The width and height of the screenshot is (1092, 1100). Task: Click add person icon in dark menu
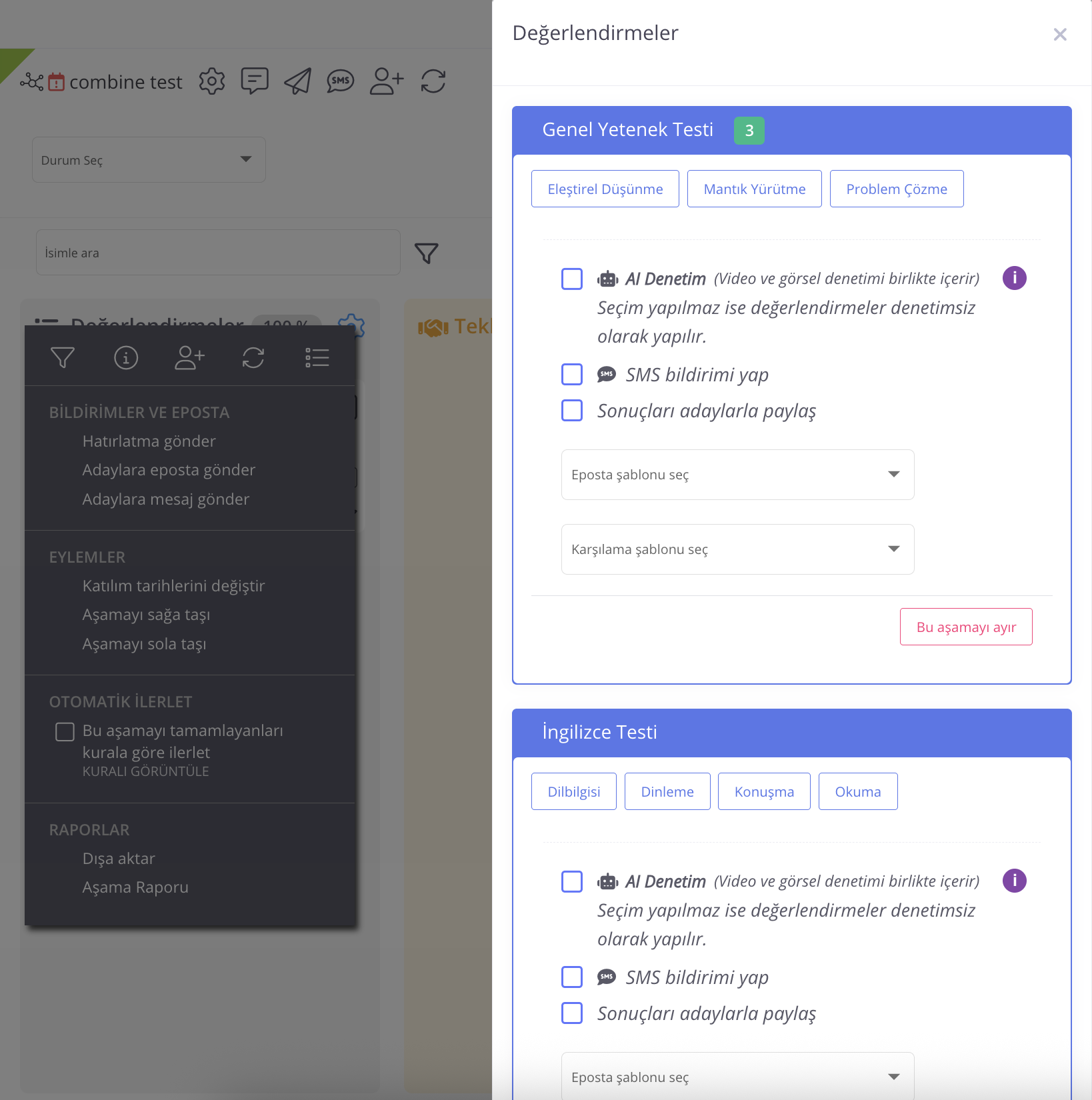(x=189, y=358)
